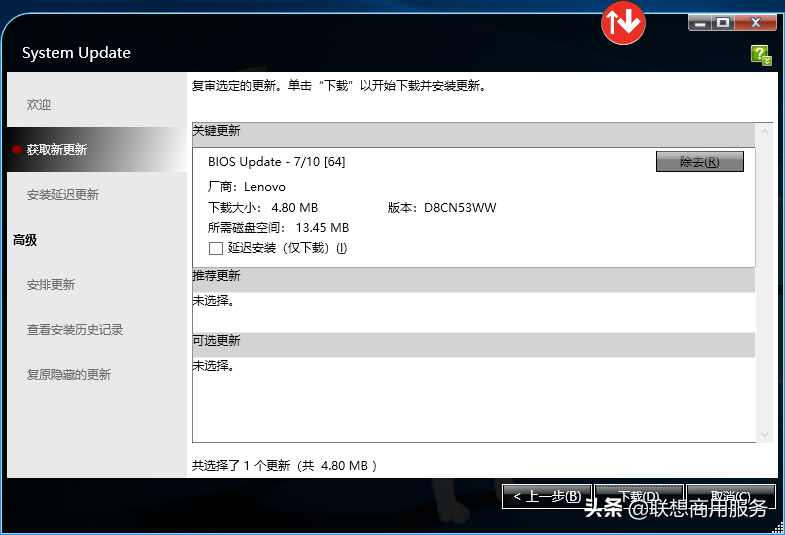
Task: Select the BIOS Update - 7/10 [64] entry title
Action: (276, 162)
